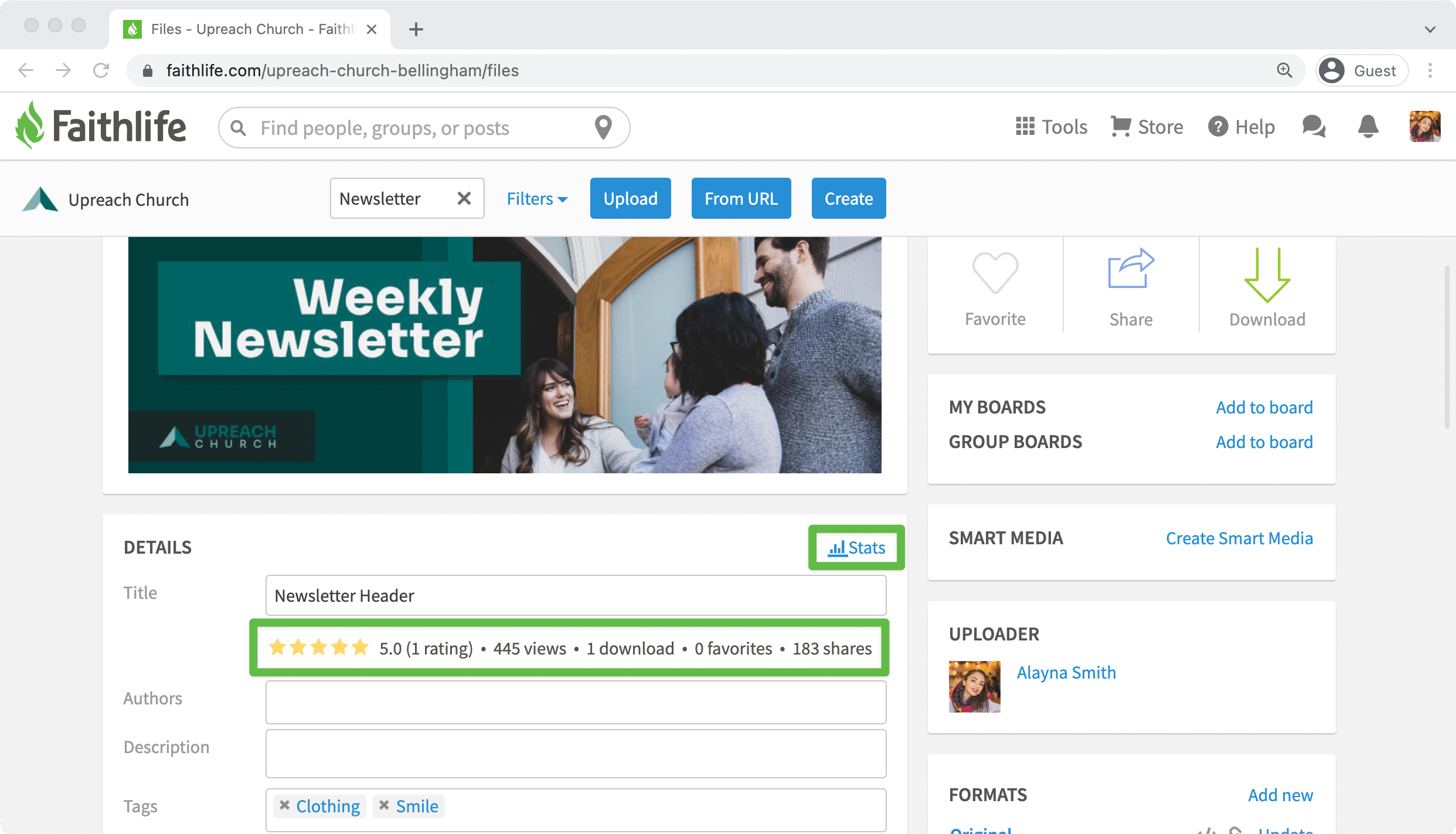
Task: Click the '0 favorites' stat text
Action: click(x=733, y=648)
